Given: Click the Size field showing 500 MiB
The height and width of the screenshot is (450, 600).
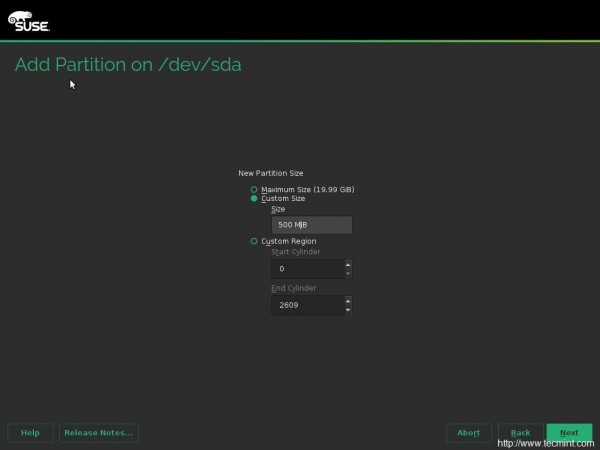Looking at the screenshot, I should pos(311,225).
